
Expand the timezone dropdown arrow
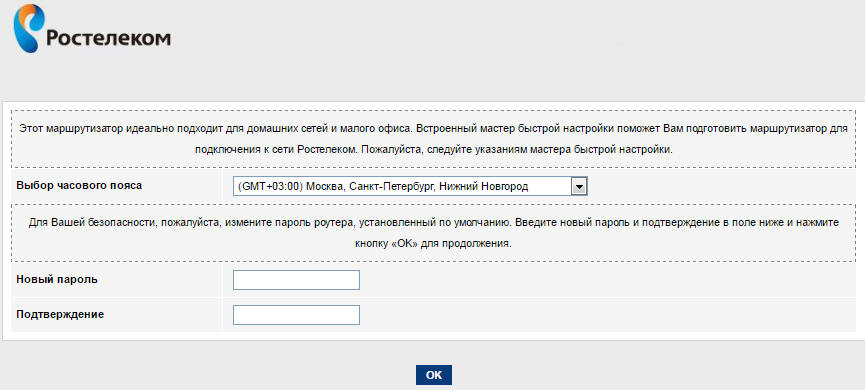tap(579, 186)
